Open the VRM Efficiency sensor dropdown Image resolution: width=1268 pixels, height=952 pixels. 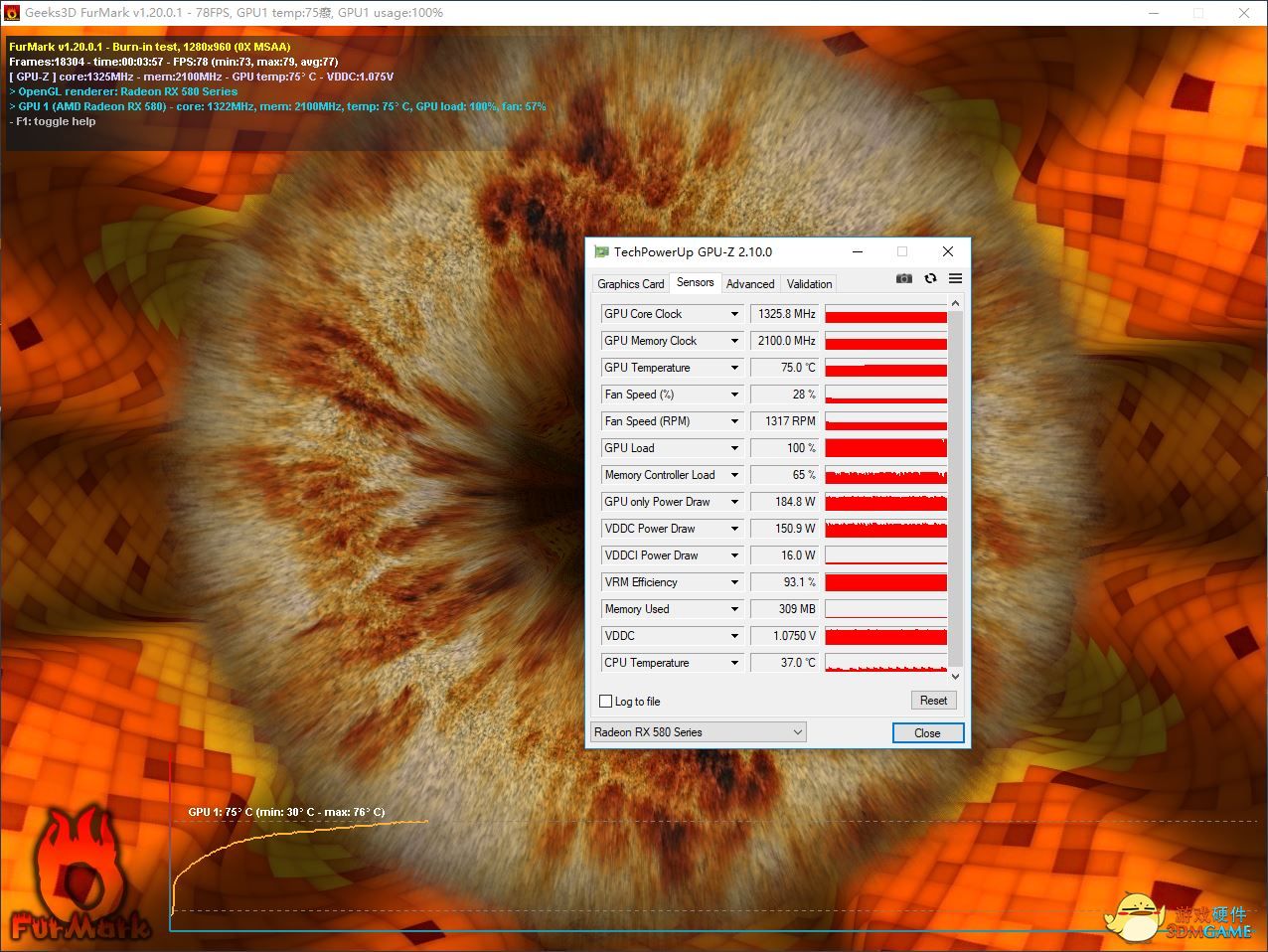734,582
